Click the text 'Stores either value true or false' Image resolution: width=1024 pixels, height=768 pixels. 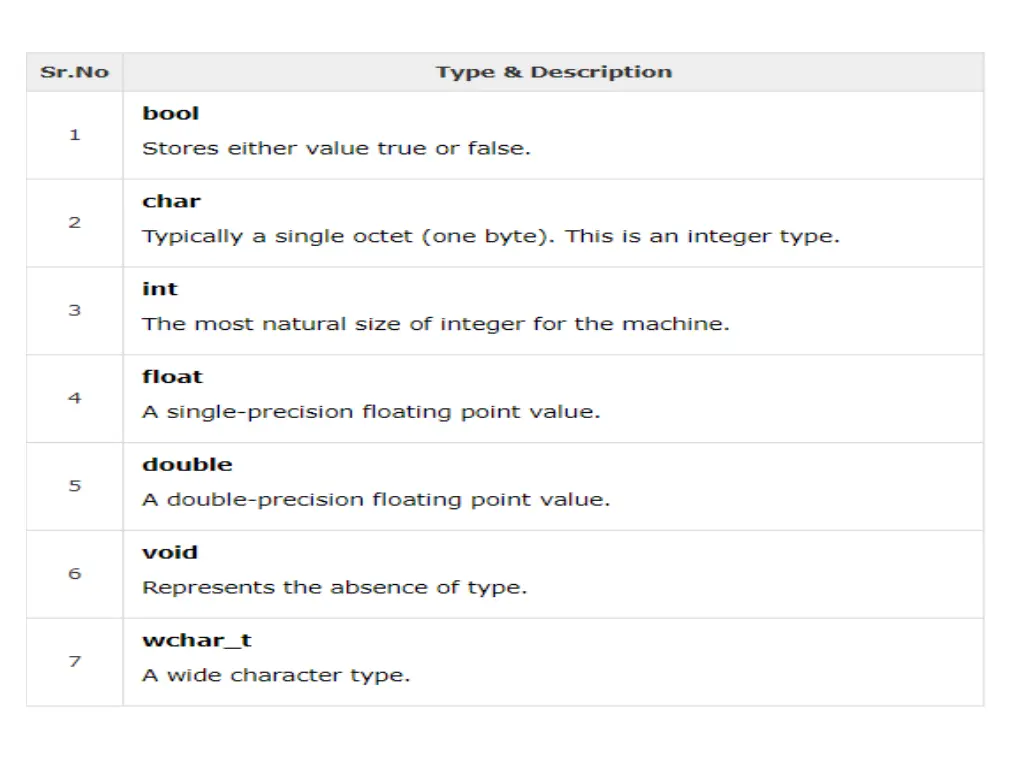[336, 148]
